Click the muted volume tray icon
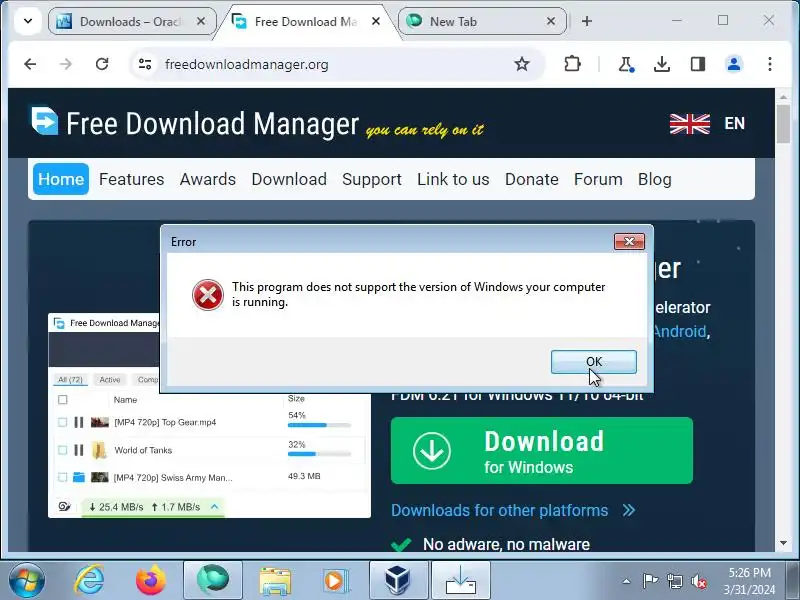The height and width of the screenshot is (600, 800). pos(698,581)
